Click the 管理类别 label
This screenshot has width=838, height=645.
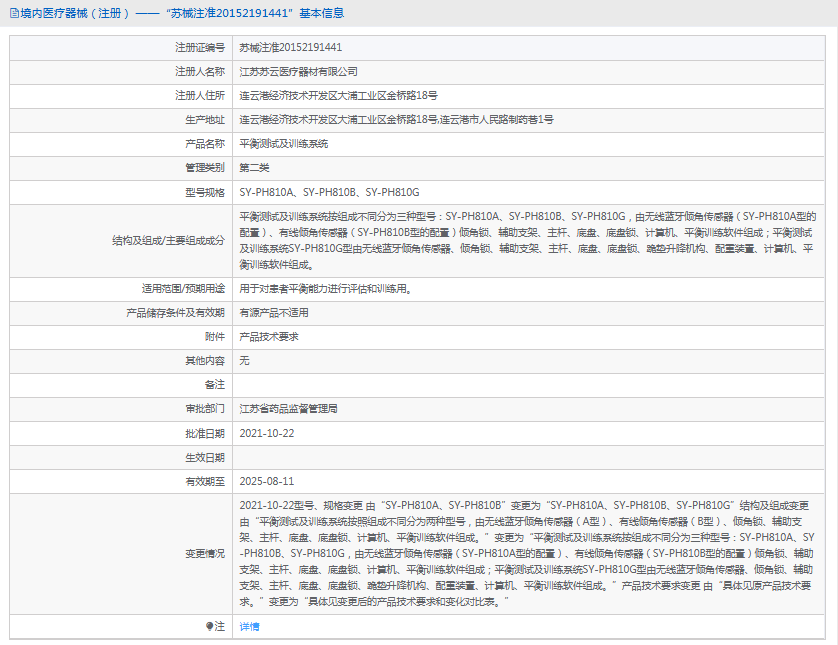coord(205,168)
